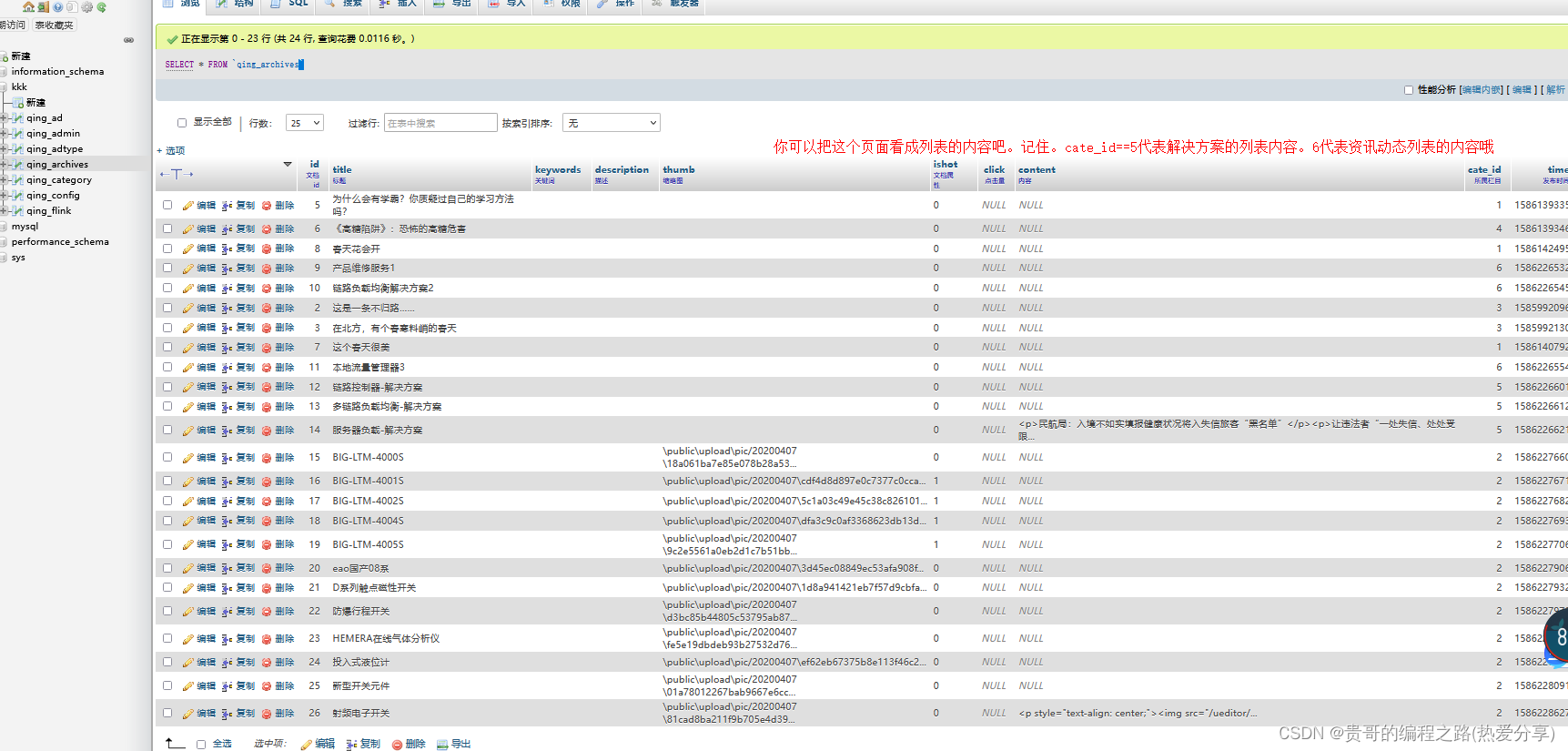
Task: Click edit pencil for 防爆行程开关 row
Action: (x=187, y=612)
